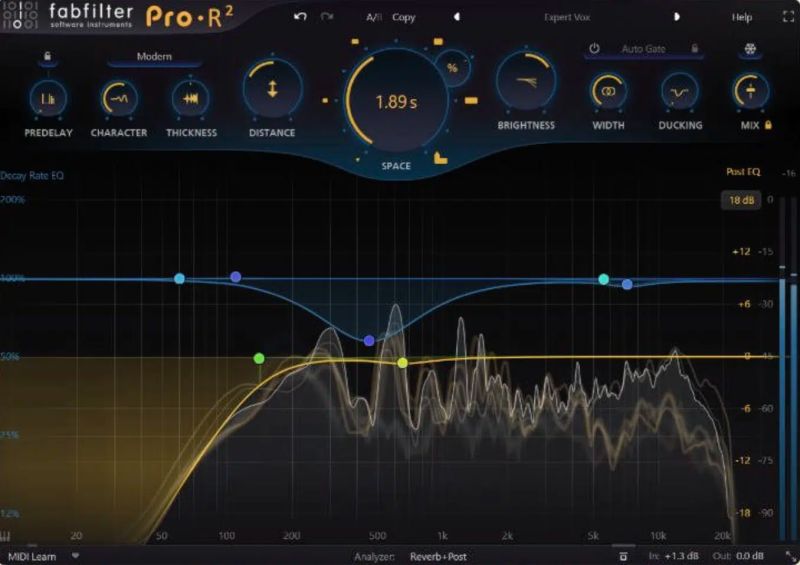Image resolution: width=800 pixels, height=565 pixels.
Task: Click the redo arrow icon
Action: click(327, 17)
